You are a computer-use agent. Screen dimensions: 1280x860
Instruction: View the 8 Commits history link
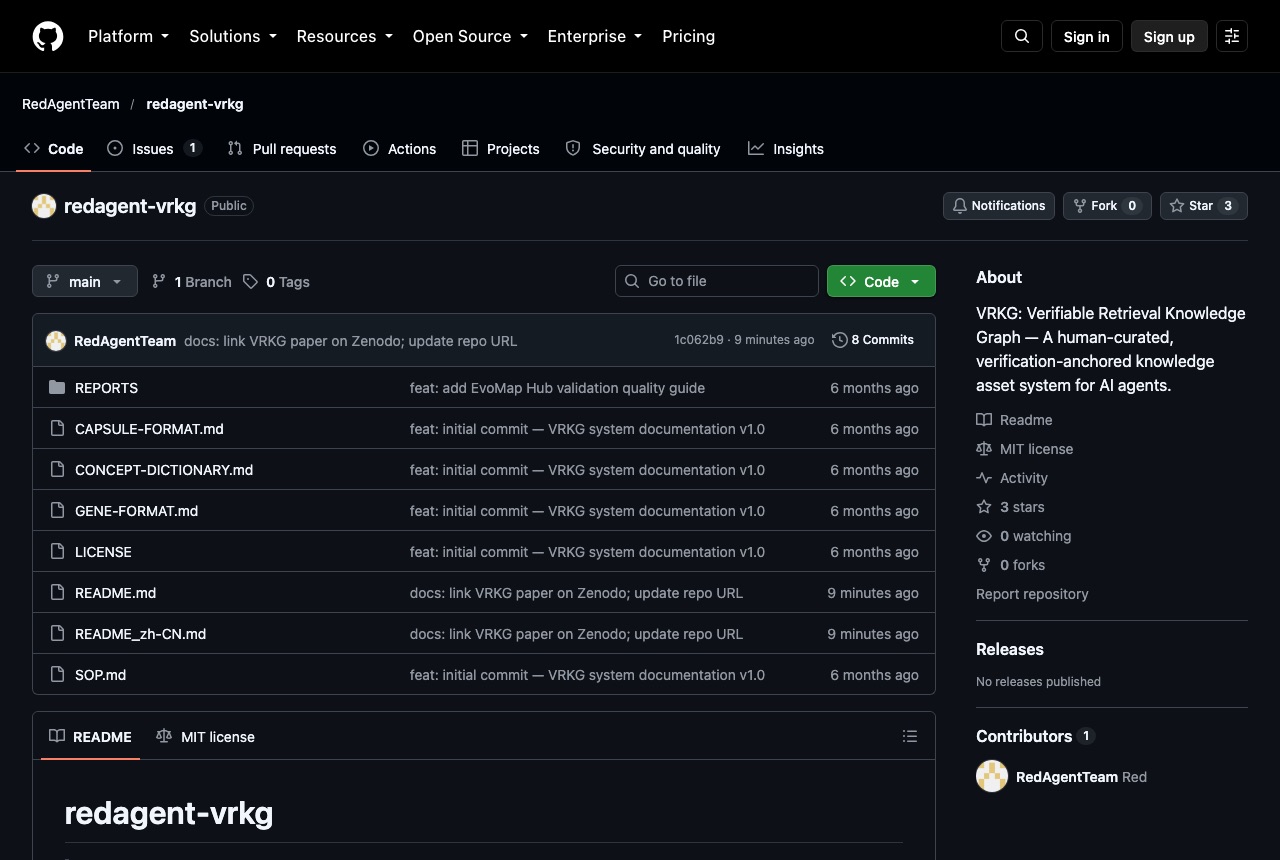click(x=873, y=340)
